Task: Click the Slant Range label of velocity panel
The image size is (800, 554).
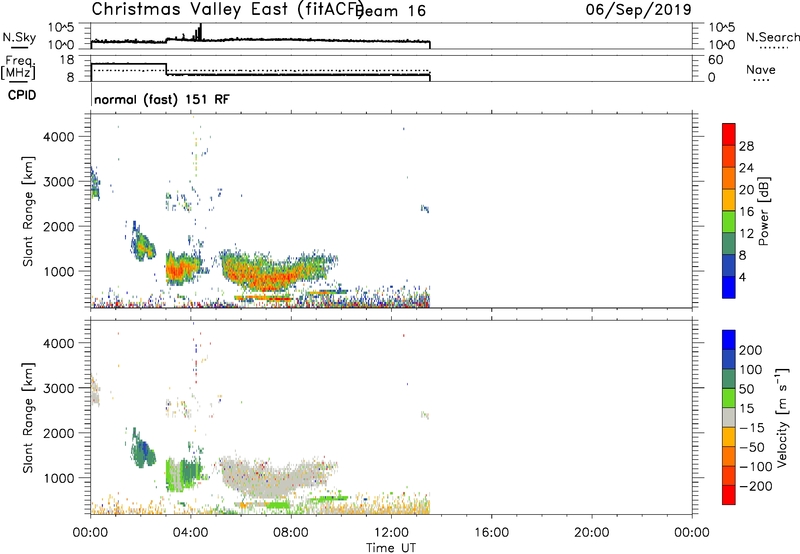Action: pos(28,418)
